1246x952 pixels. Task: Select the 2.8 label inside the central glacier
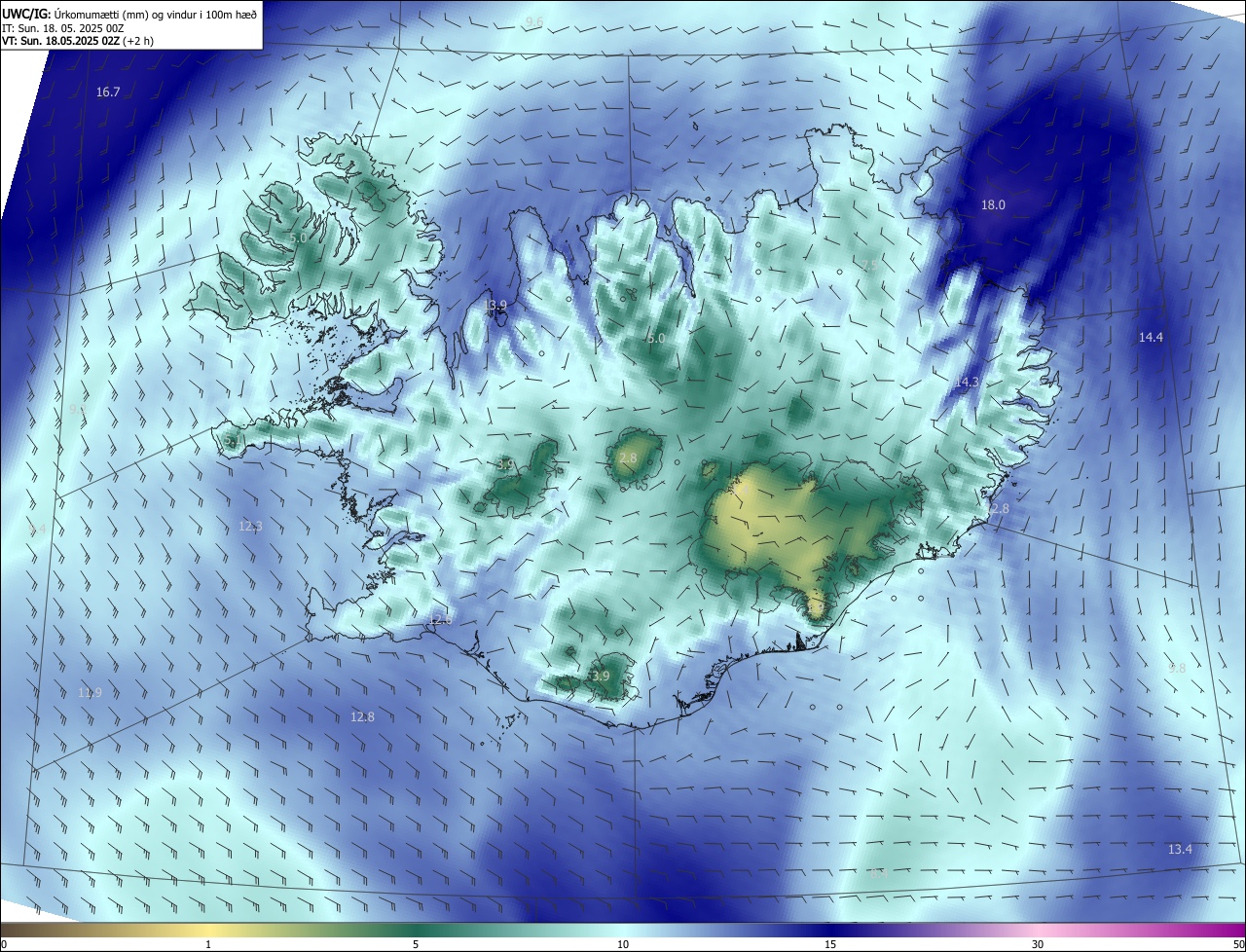click(x=628, y=458)
